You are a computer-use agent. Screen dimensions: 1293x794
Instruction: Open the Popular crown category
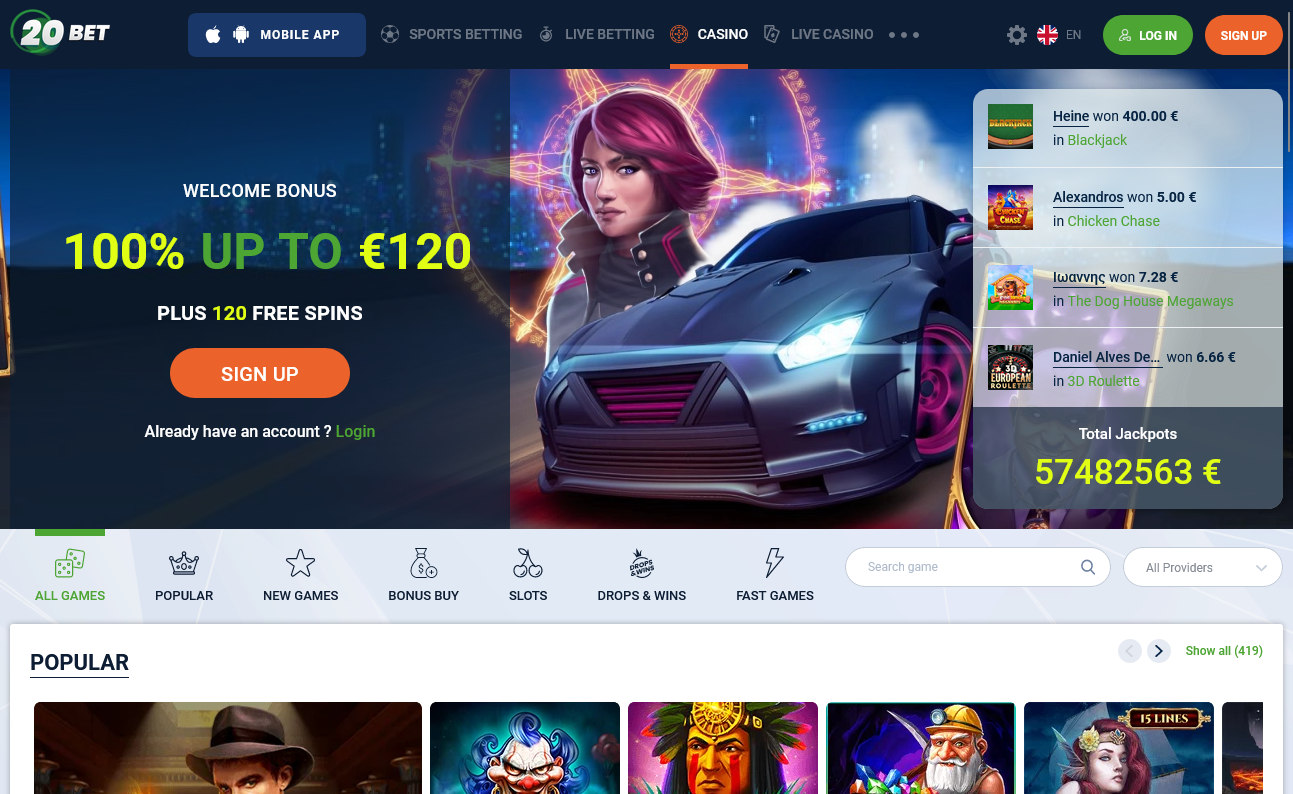coord(184,564)
